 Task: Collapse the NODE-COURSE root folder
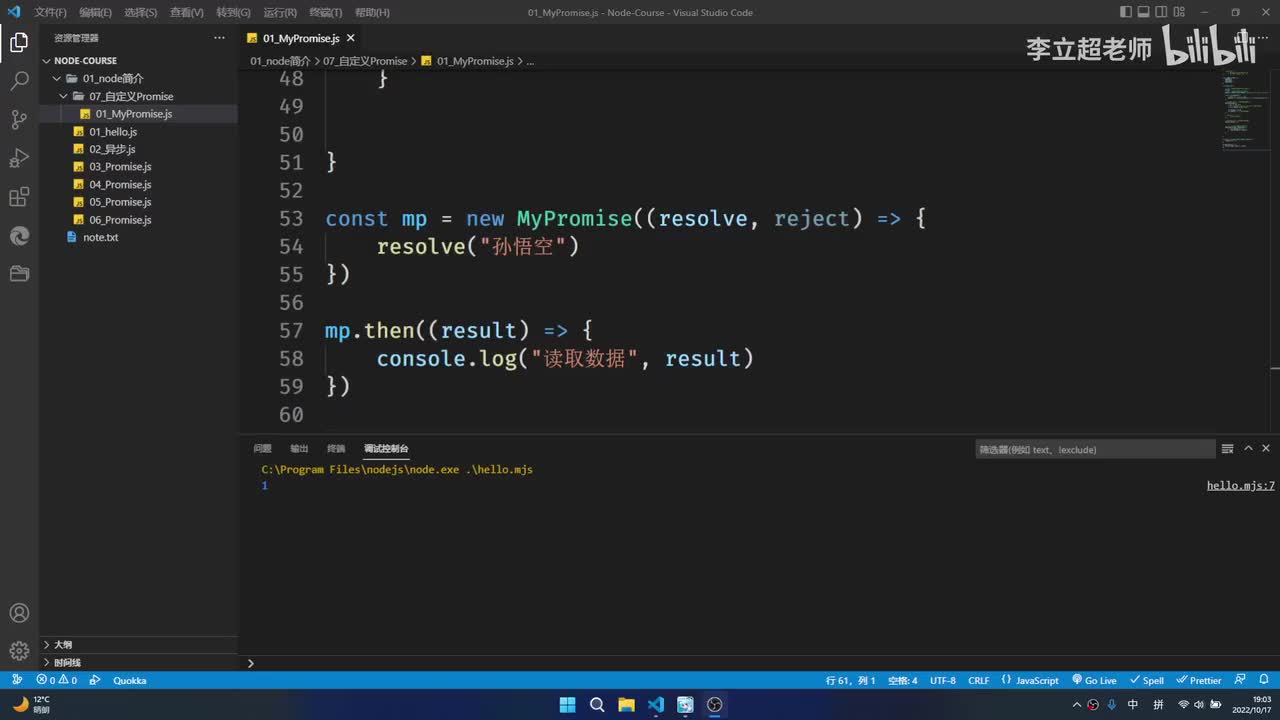tap(138, 60)
